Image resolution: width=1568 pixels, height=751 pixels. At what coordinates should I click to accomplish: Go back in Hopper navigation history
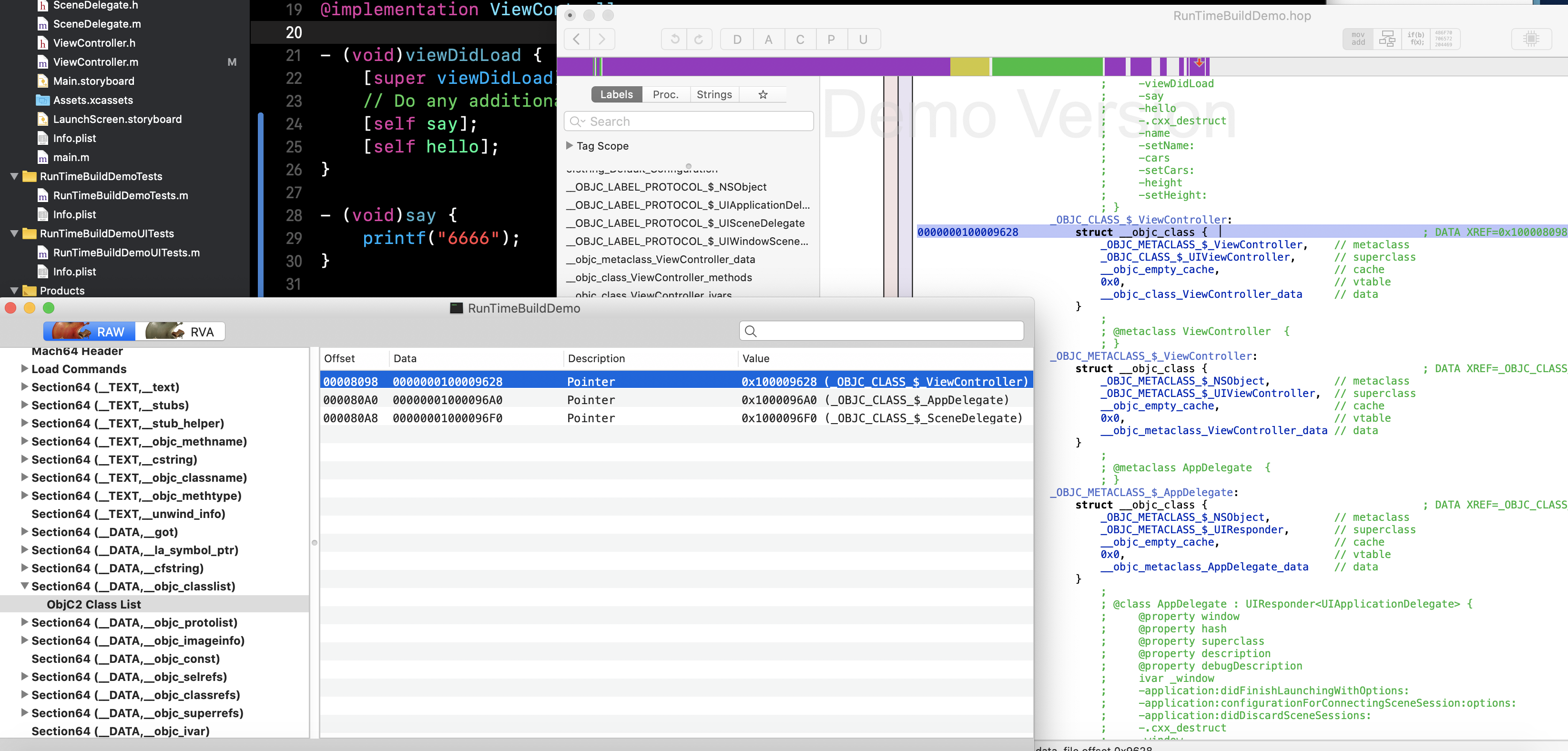[576, 40]
